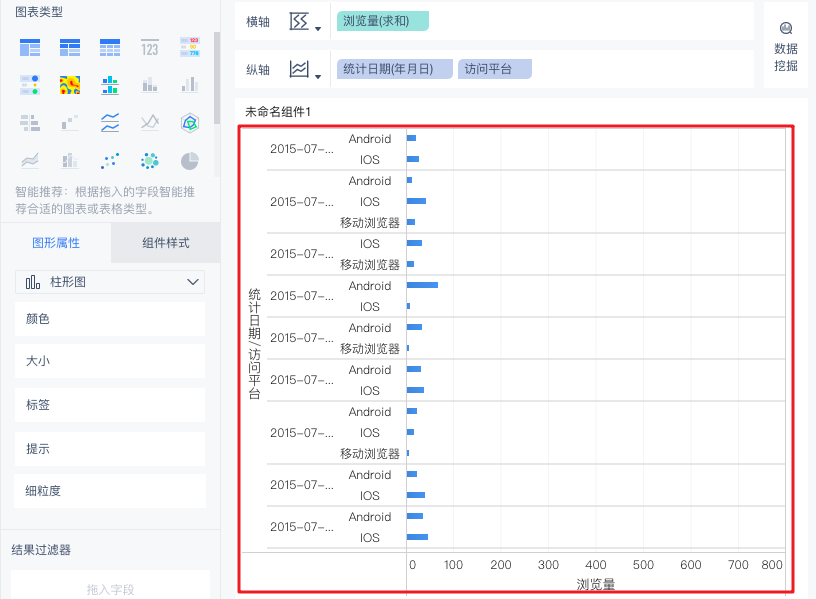The width and height of the screenshot is (816, 599).
Task: Open the 数据挖掘 data mining tool
Action: coord(785,47)
